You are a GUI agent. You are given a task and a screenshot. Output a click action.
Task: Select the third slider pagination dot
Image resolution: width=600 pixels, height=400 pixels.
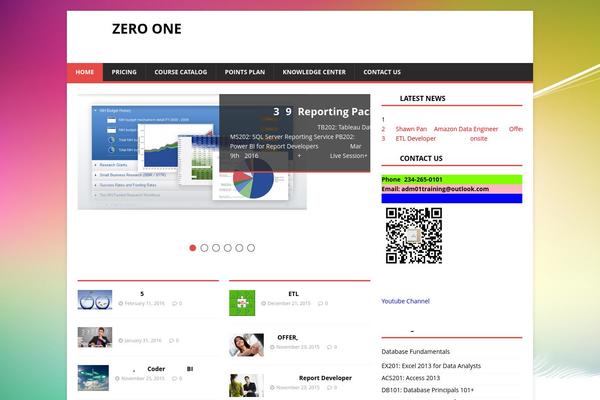216,248
